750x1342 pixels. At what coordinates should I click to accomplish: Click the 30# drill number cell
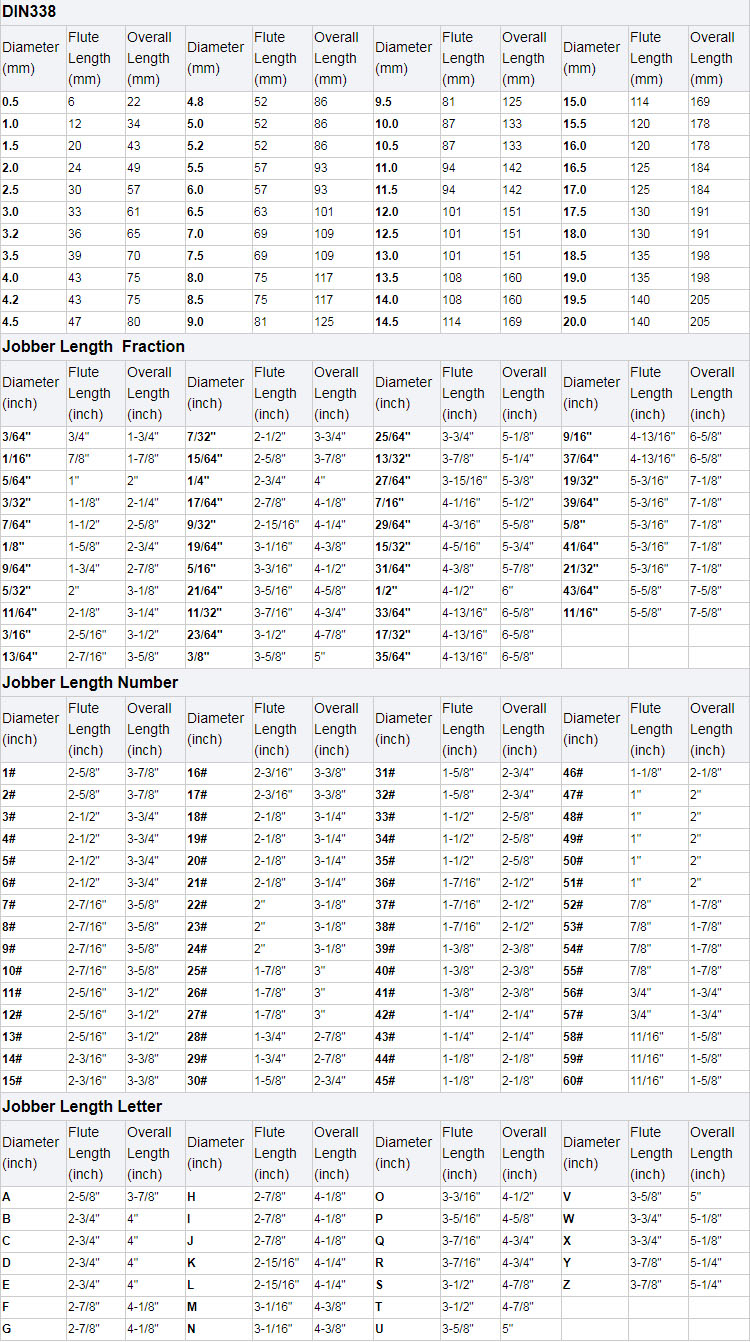point(197,1081)
